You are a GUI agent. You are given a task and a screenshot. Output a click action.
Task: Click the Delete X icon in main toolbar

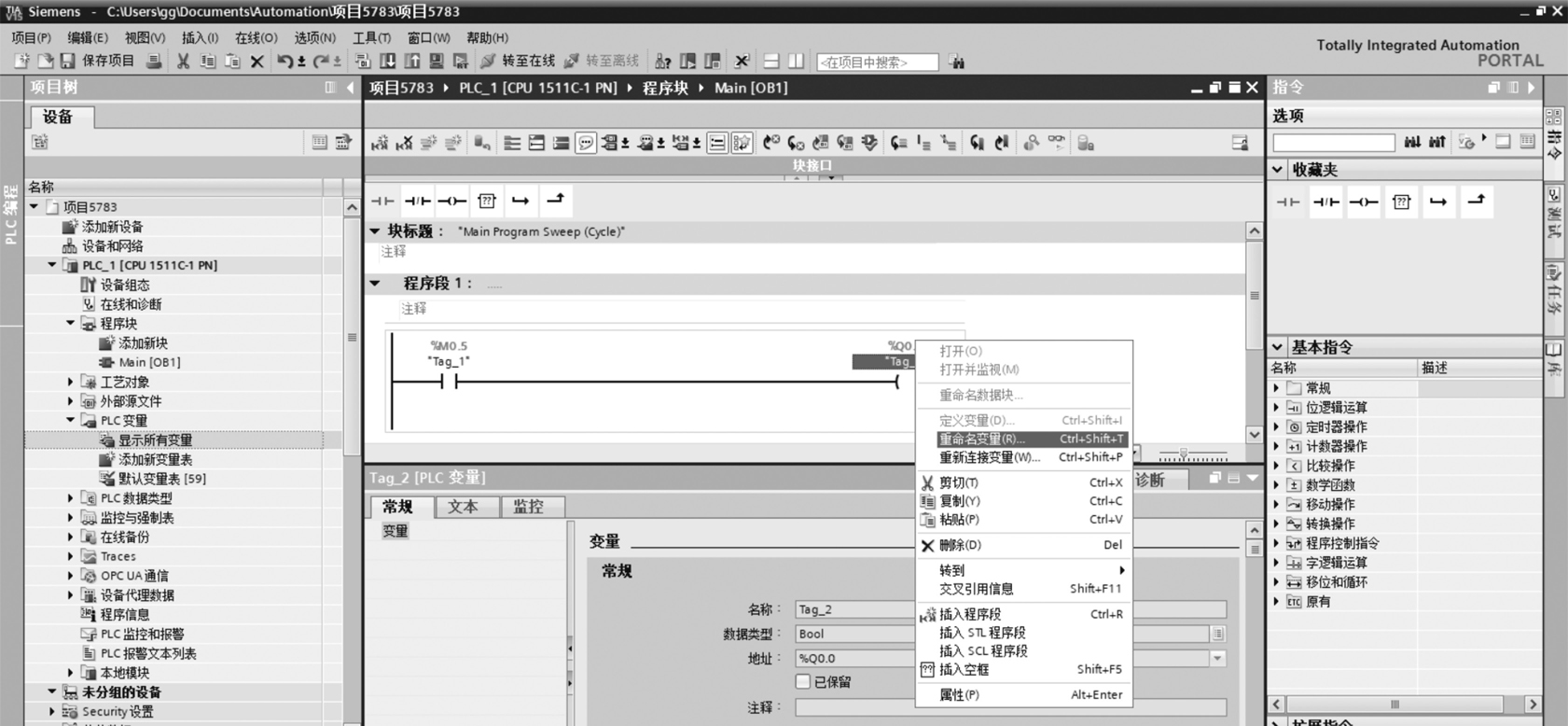[257, 62]
